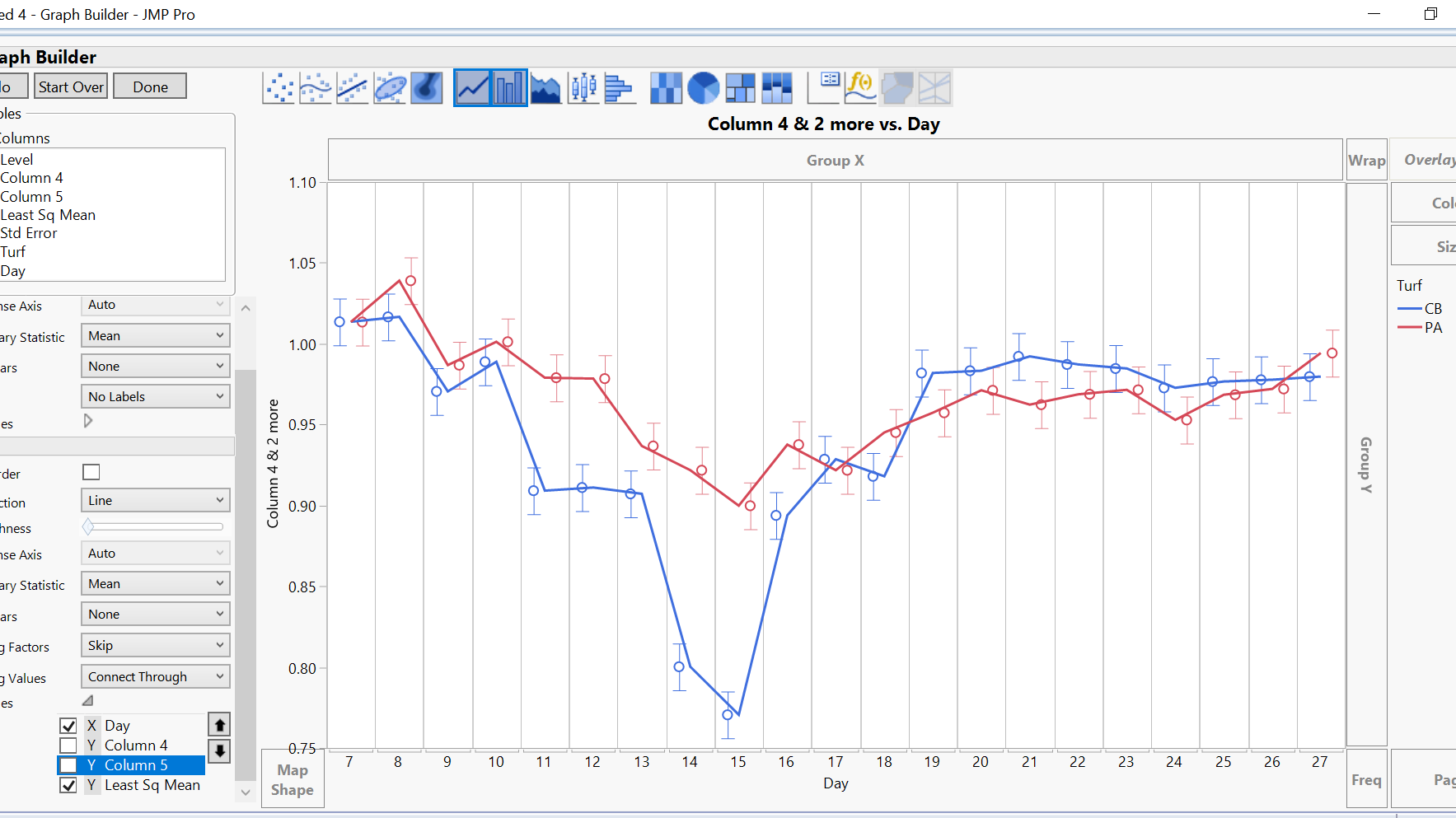Screen dimensions: 1456x818
Task: Pick the Contour element icon
Action: tap(427, 87)
